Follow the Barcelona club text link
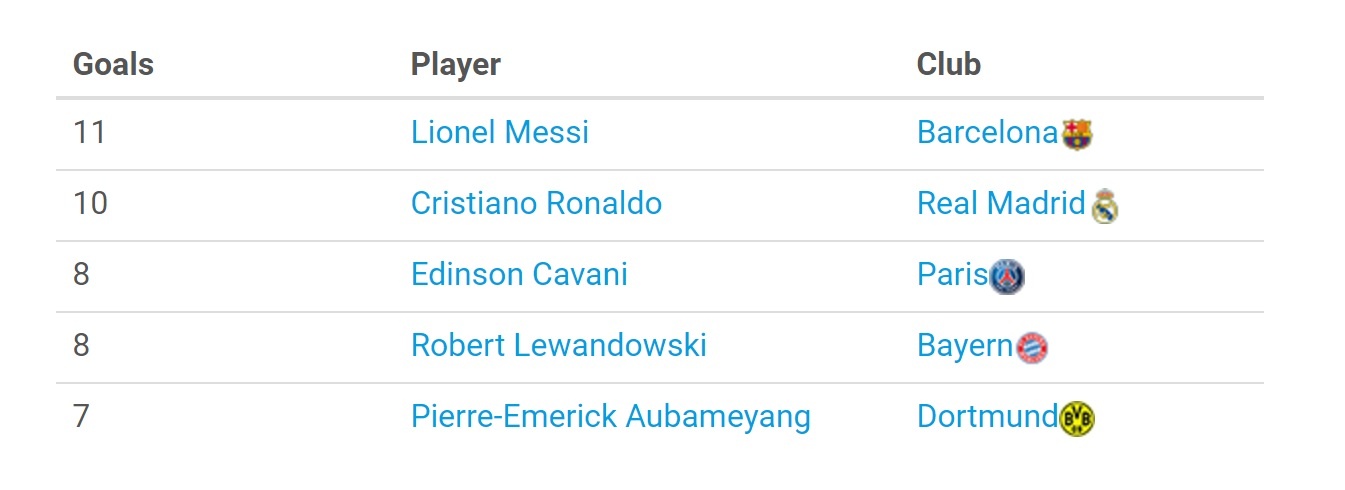This screenshot has height=490, width=1345. click(987, 132)
